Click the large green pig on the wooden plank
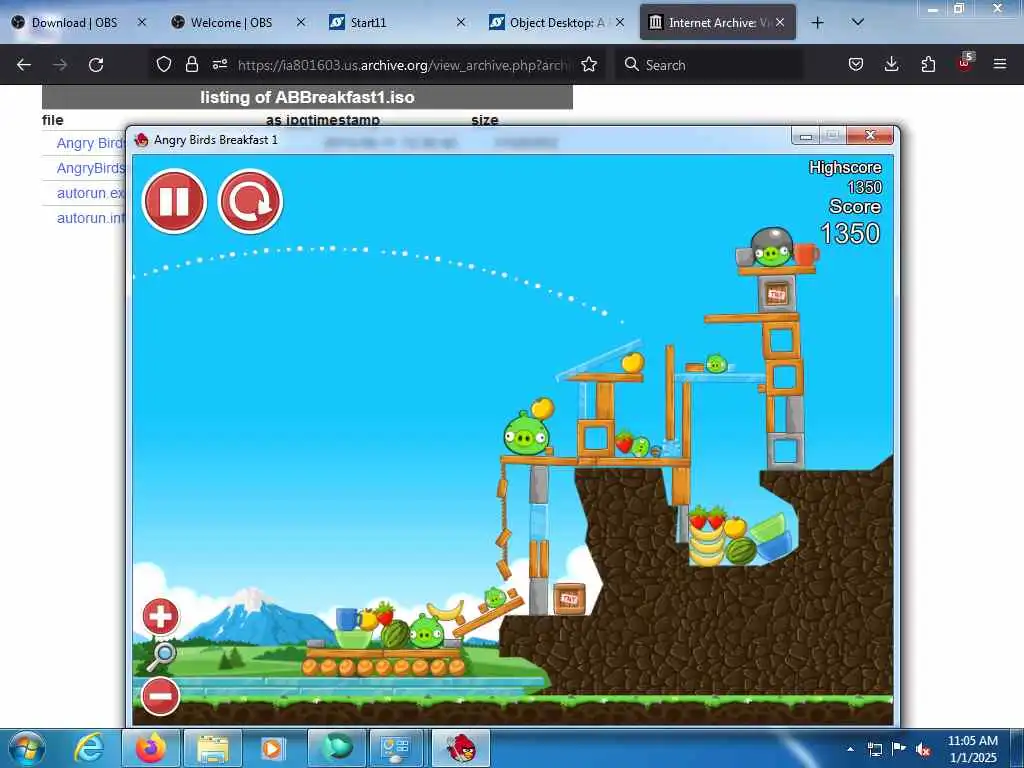This screenshot has height=768, width=1024. coord(526,433)
